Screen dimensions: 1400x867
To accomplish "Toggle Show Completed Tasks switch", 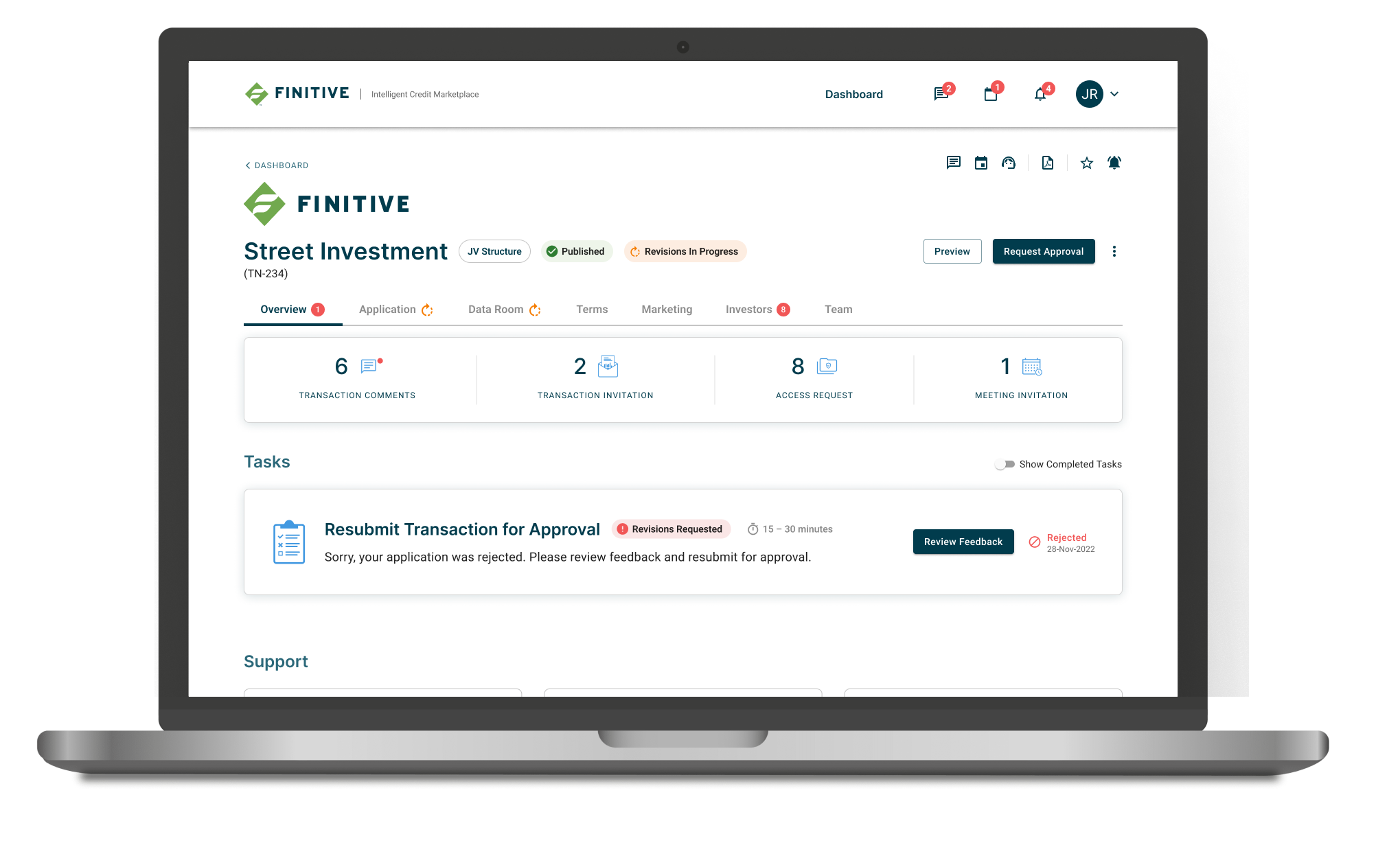I will click(x=1005, y=464).
